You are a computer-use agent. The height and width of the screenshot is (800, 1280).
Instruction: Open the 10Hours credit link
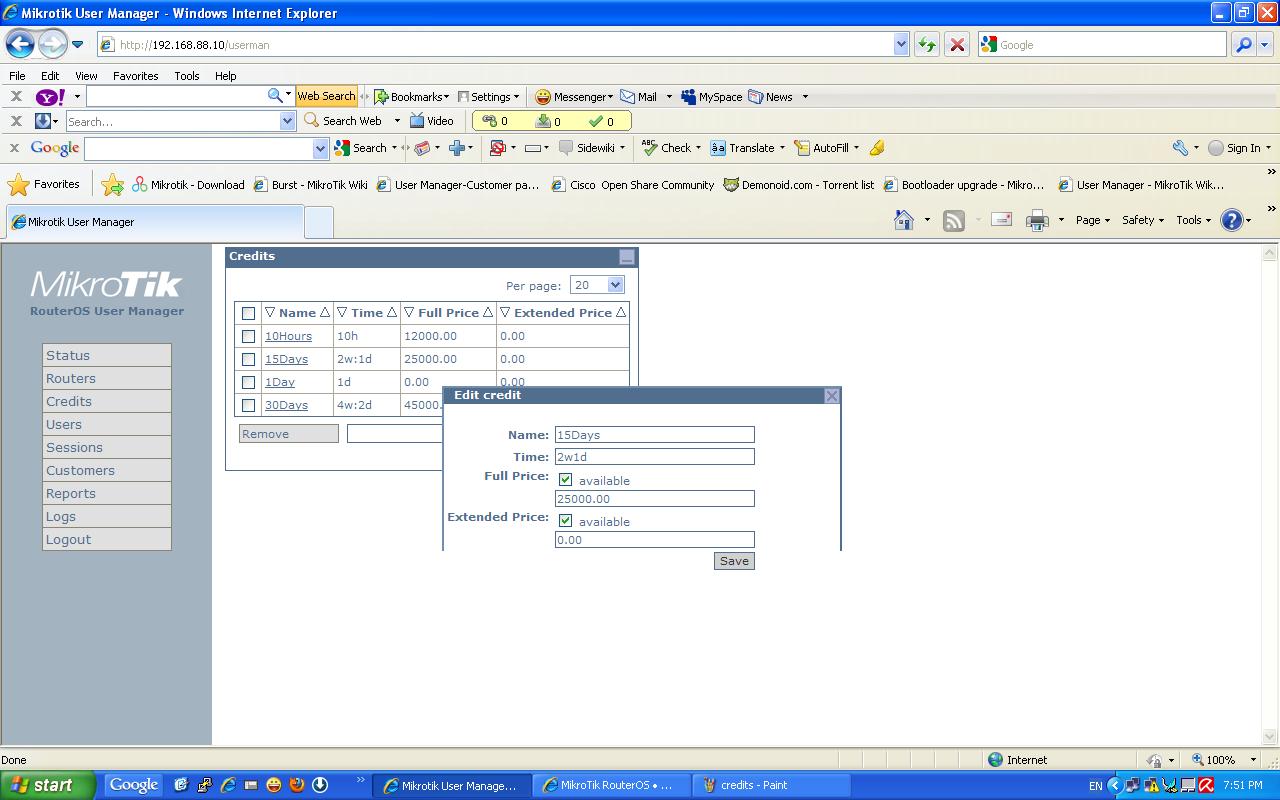[288, 336]
